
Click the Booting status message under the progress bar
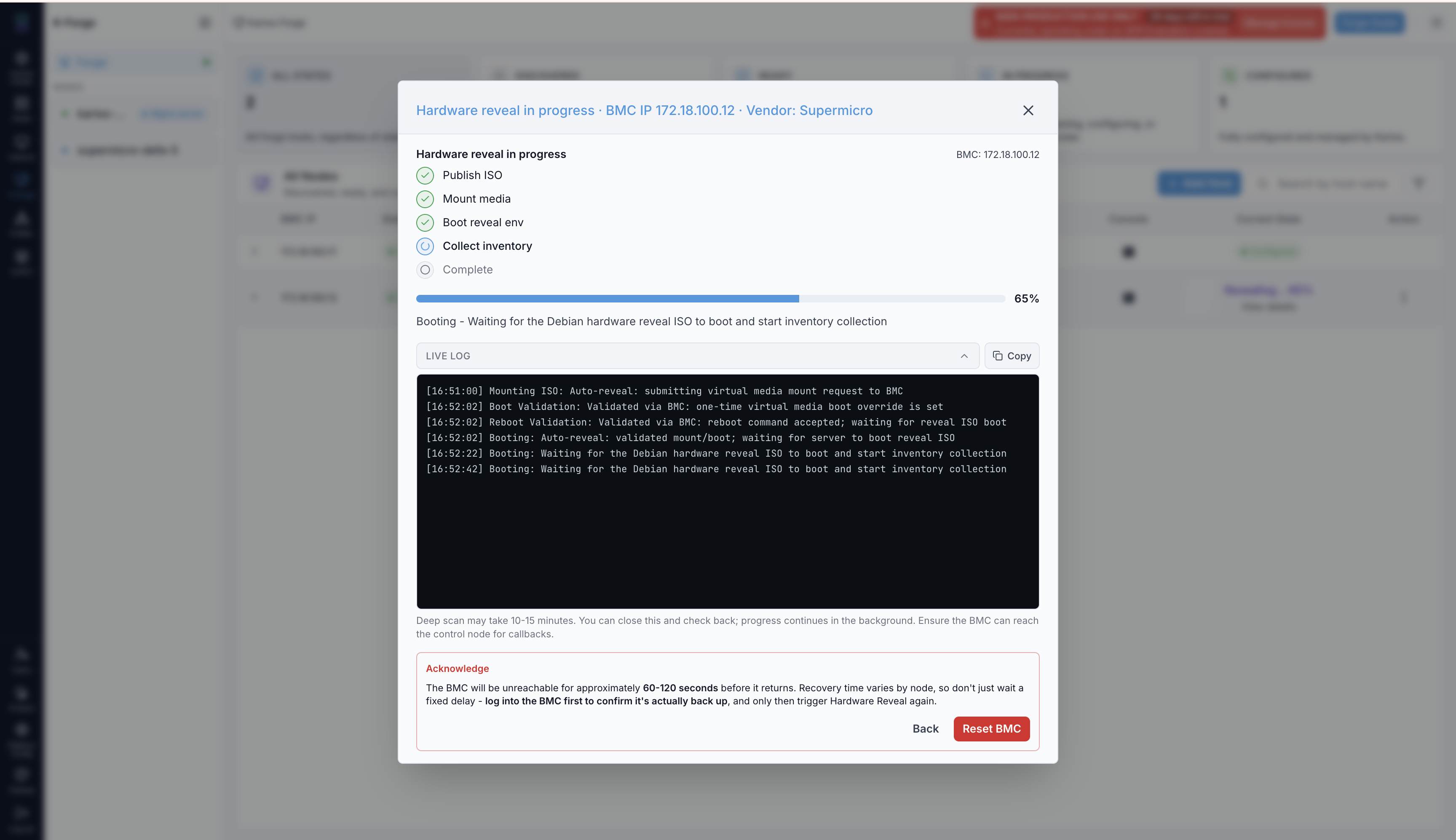pyautogui.click(x=652, y=321)
